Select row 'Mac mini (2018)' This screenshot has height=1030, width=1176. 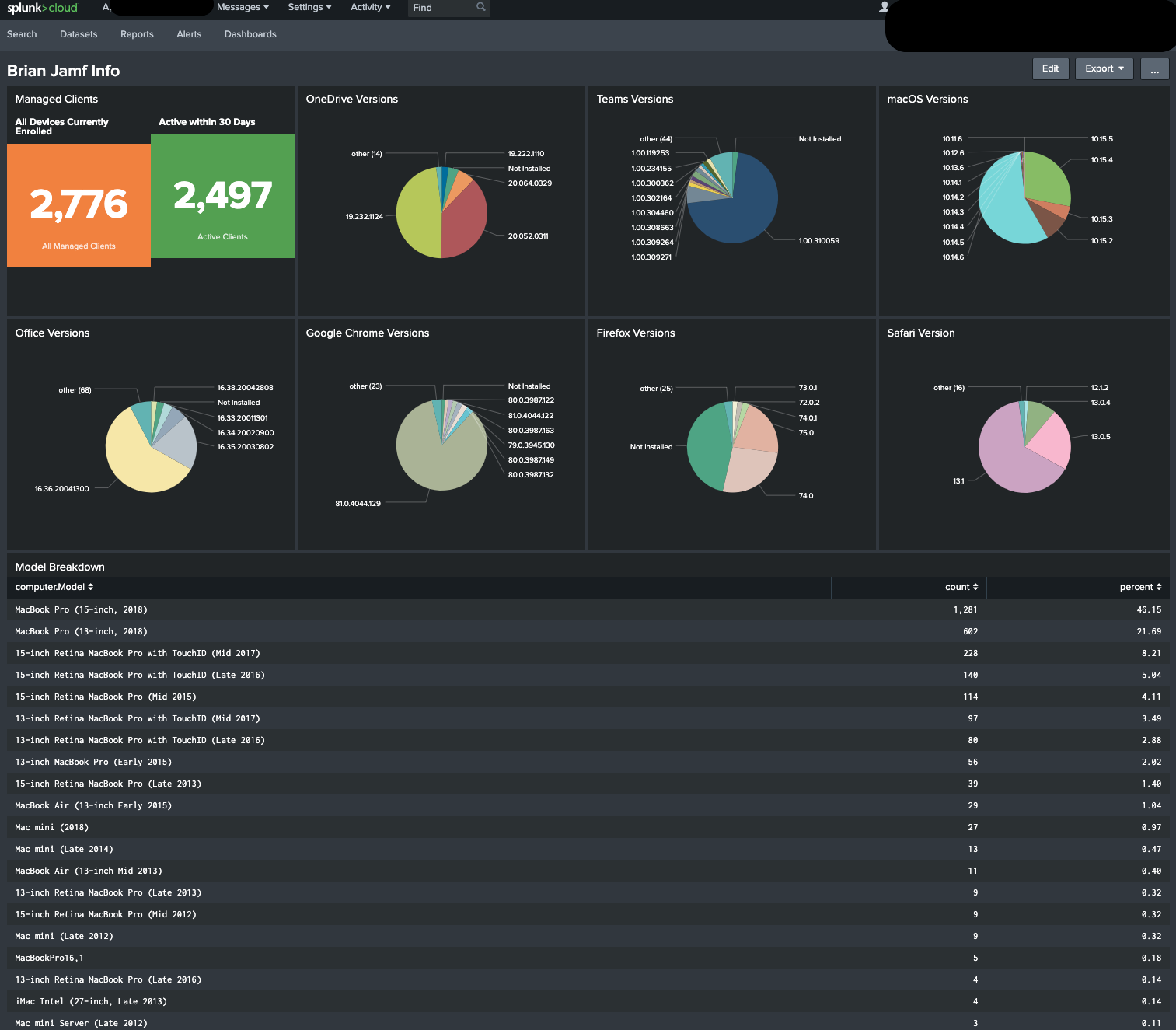(x=588, y=827)
